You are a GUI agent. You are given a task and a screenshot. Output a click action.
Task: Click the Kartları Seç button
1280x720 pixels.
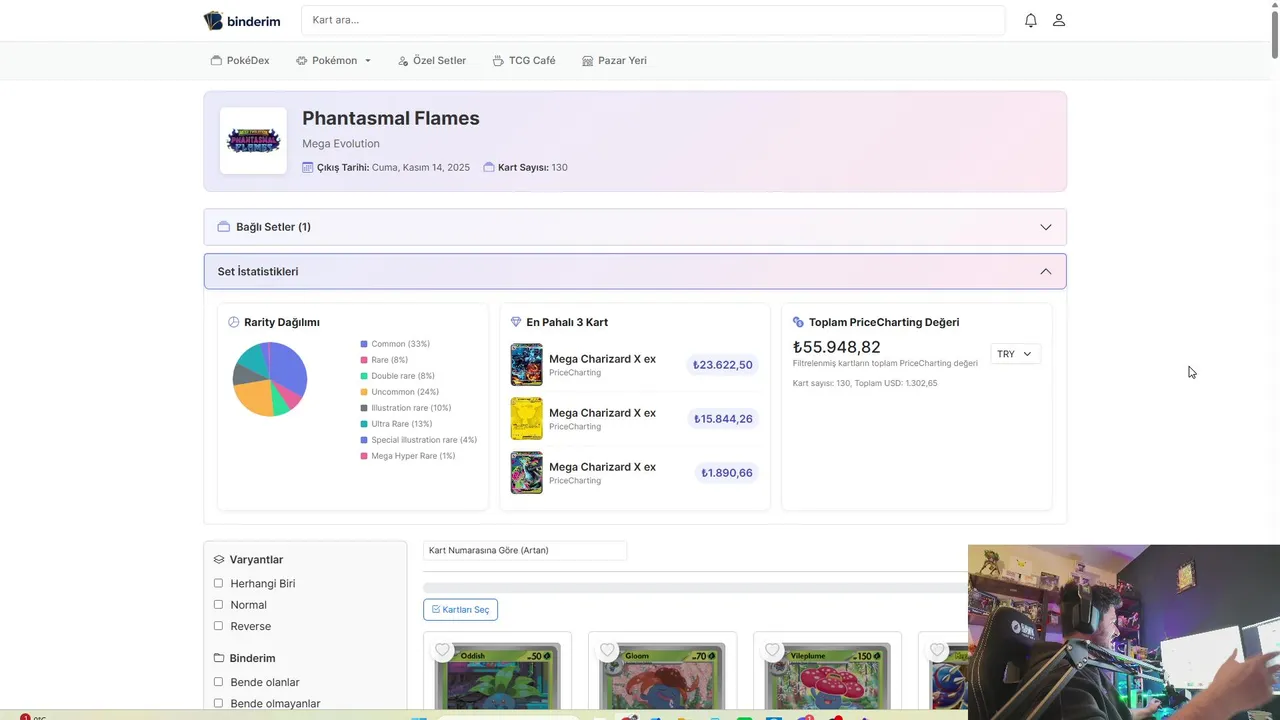[460, 609]
